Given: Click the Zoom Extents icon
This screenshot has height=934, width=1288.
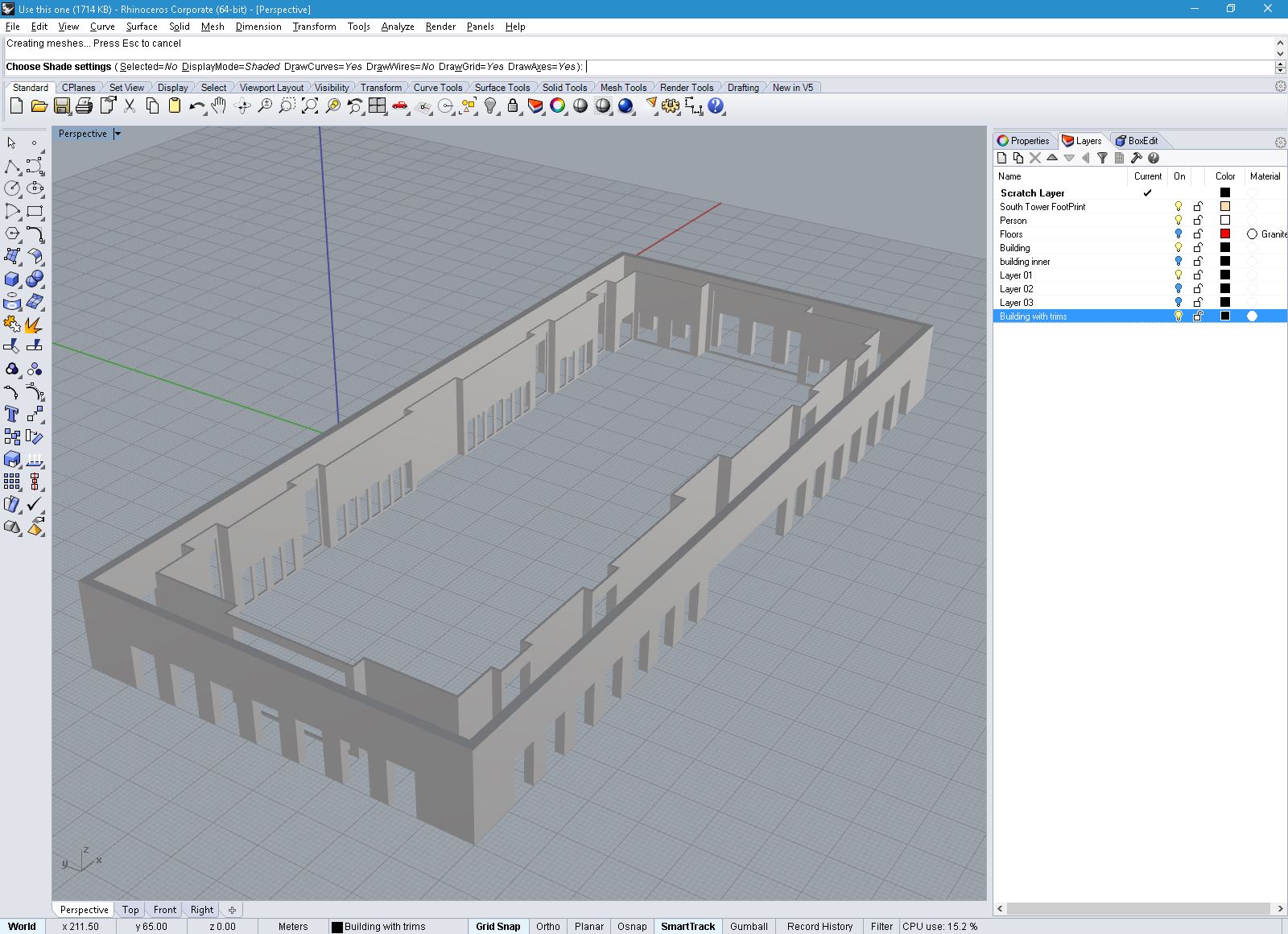Looking at the screenshot, I should click(309, 105).
